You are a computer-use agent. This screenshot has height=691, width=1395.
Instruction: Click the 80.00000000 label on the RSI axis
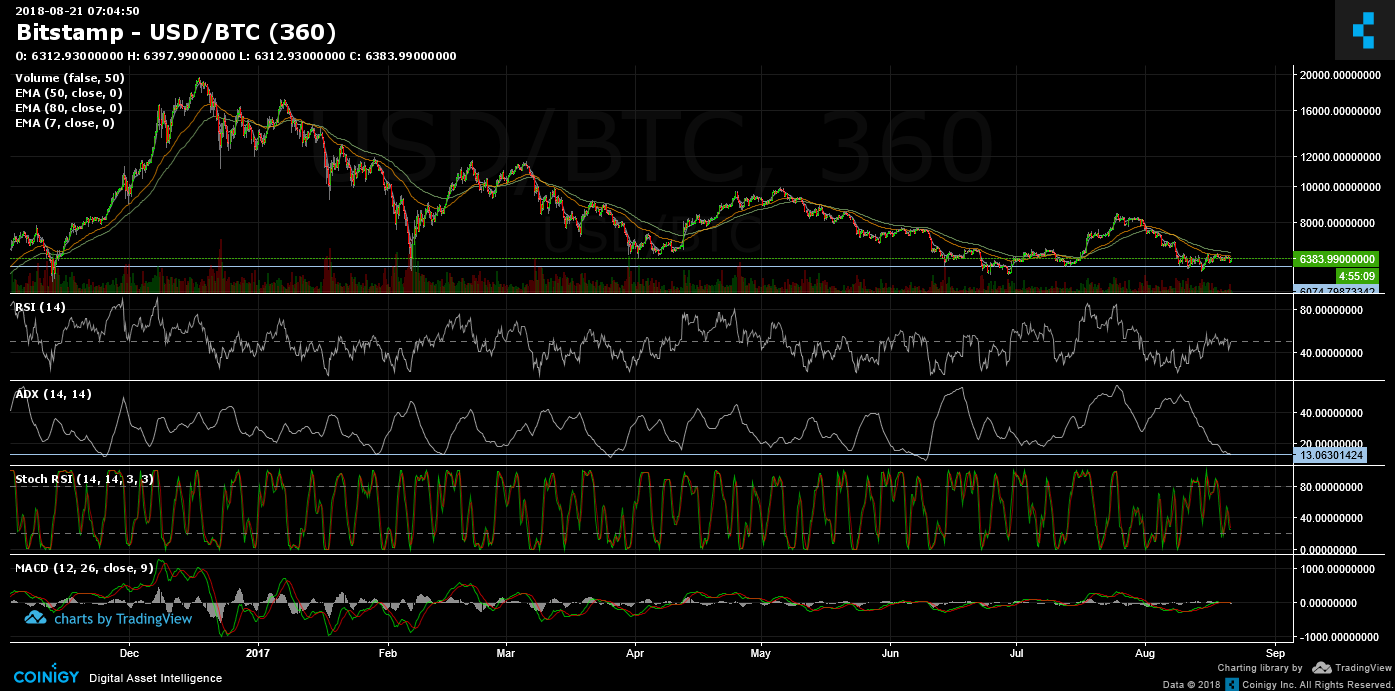pyautogui.click(x=1331, y=311)
